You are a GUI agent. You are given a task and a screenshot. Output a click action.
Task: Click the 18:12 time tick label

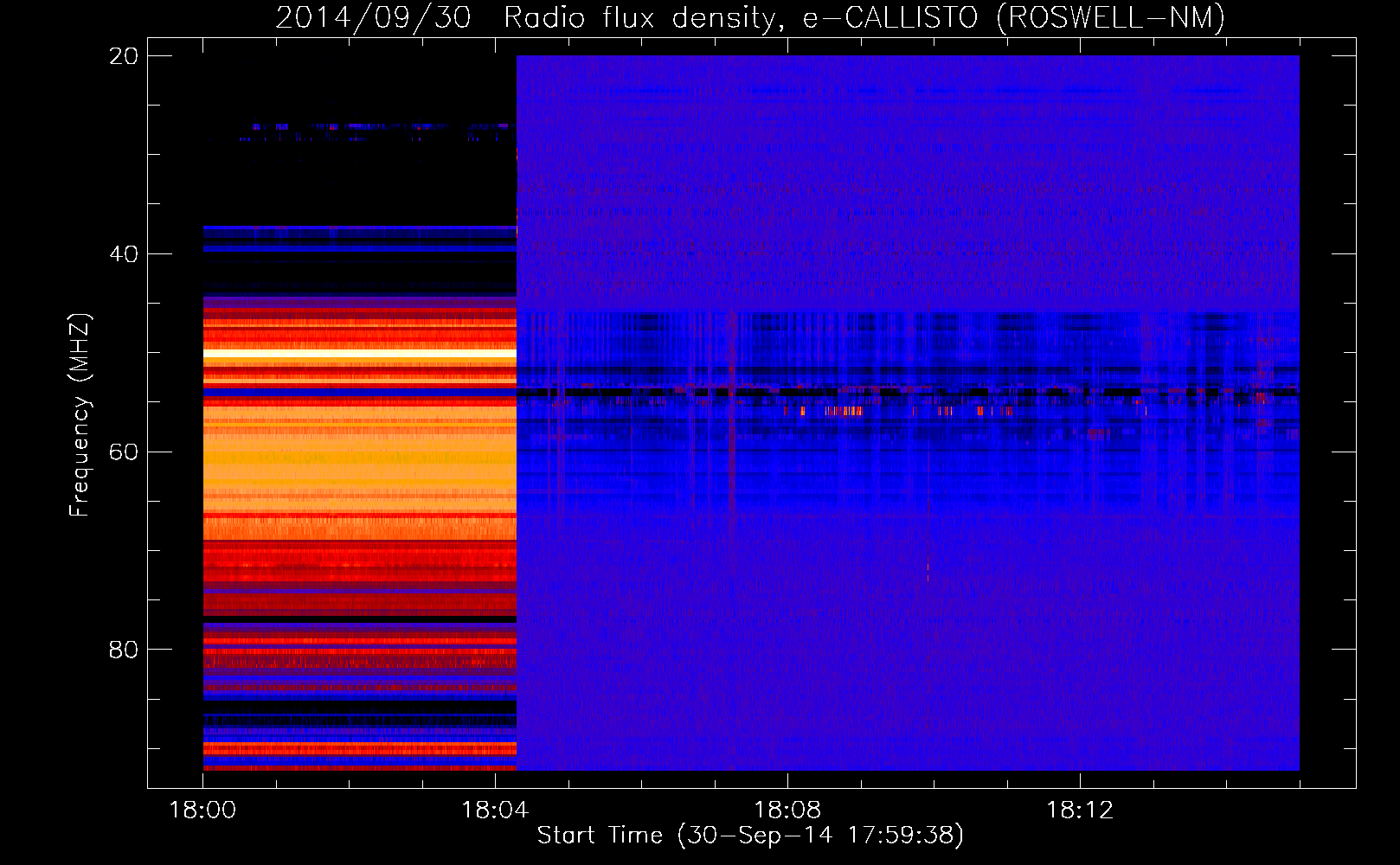click(x=1080, y=811)
